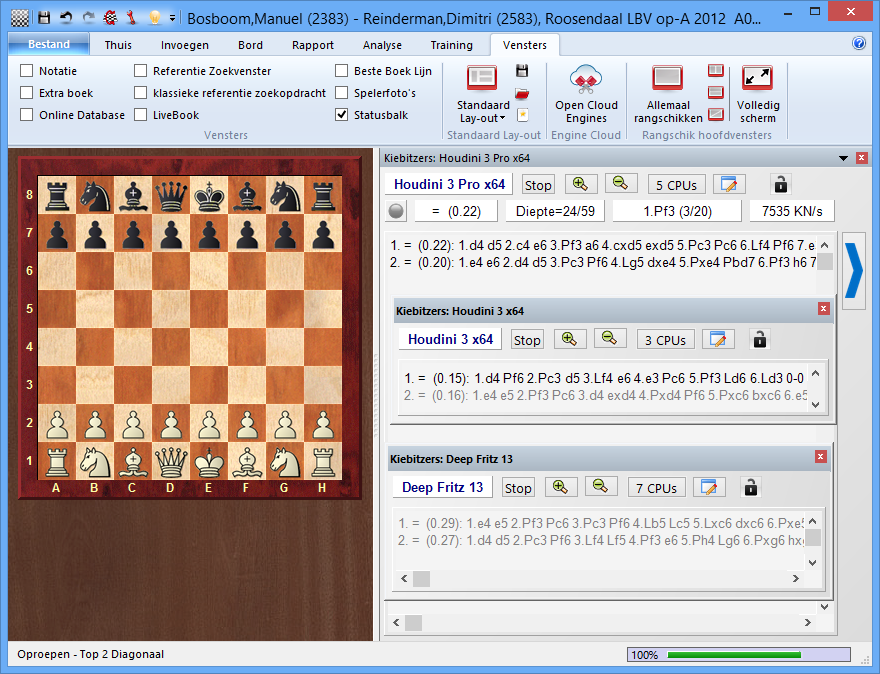Click the gray status ball in Houdini 3 Pro panel
Image resolution: width=880 pixels, height=674 pixels.
click(396, 211)
